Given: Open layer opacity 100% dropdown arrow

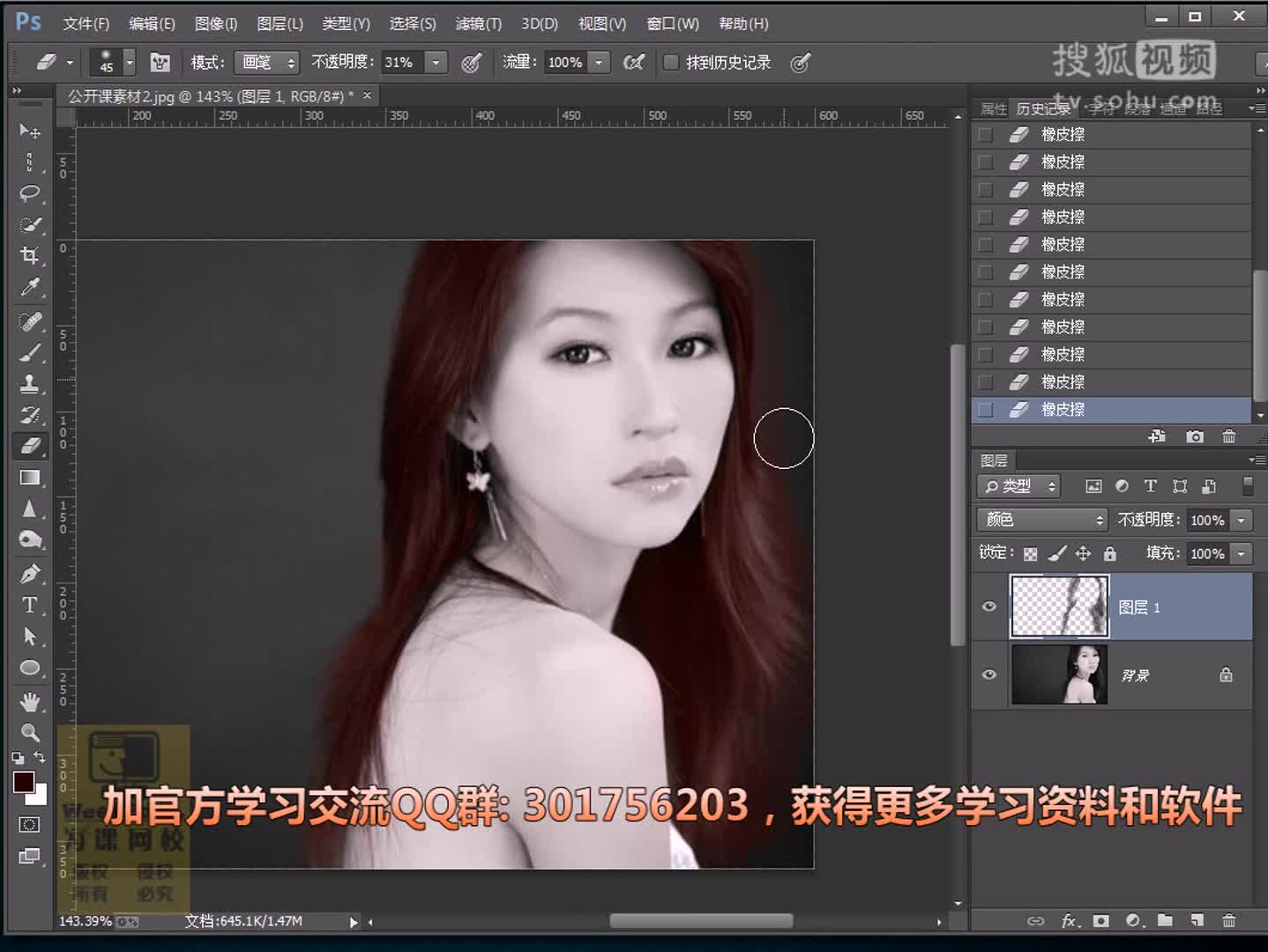Looking at the screenshot, I should coord(1241,520).
